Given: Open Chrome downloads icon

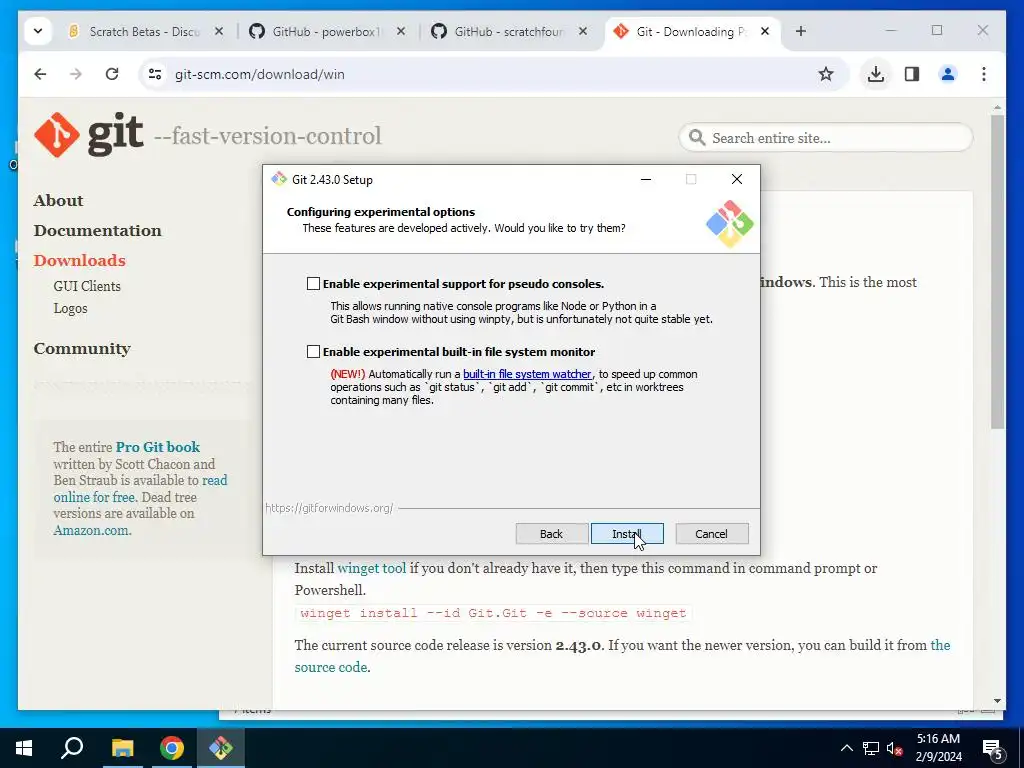Looking at the screenshot, I should (876, 74).
